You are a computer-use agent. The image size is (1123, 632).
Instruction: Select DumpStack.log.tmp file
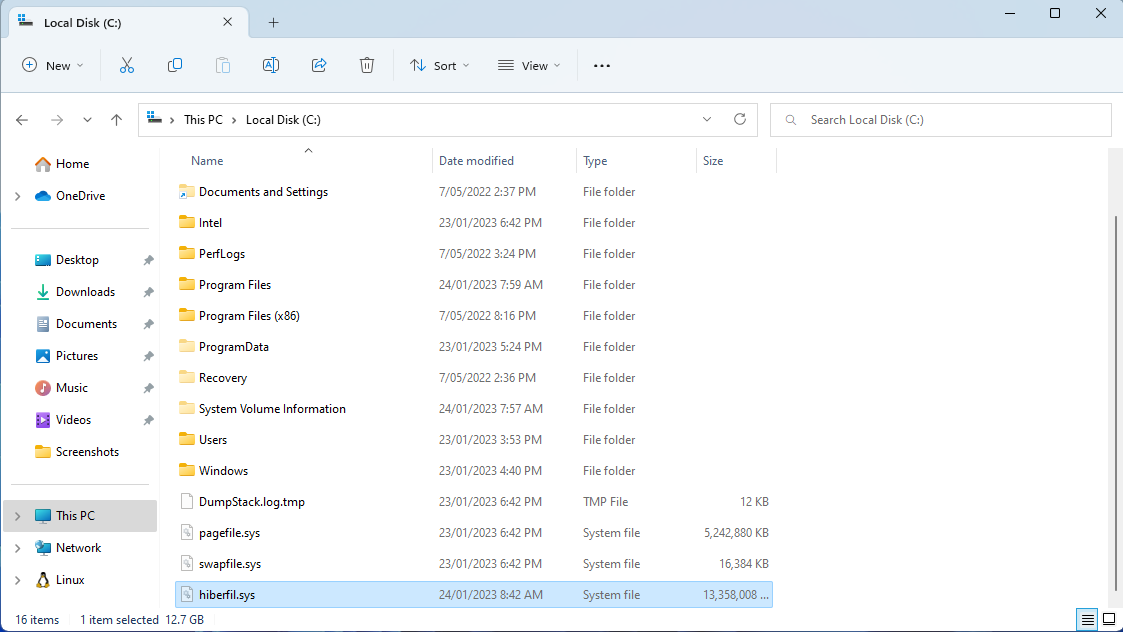tap(474, 502)
